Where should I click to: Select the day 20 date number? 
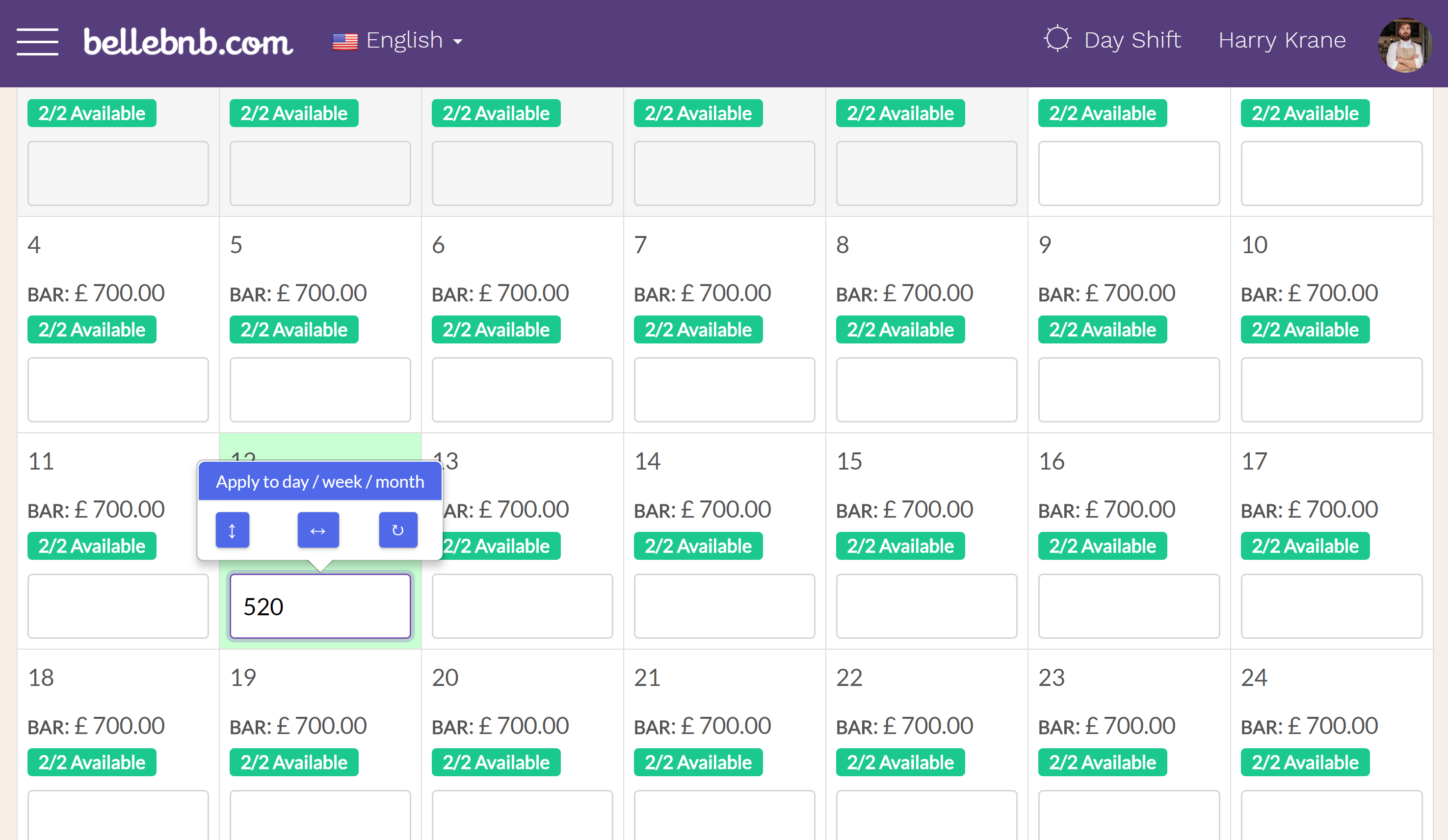(446, 678)
